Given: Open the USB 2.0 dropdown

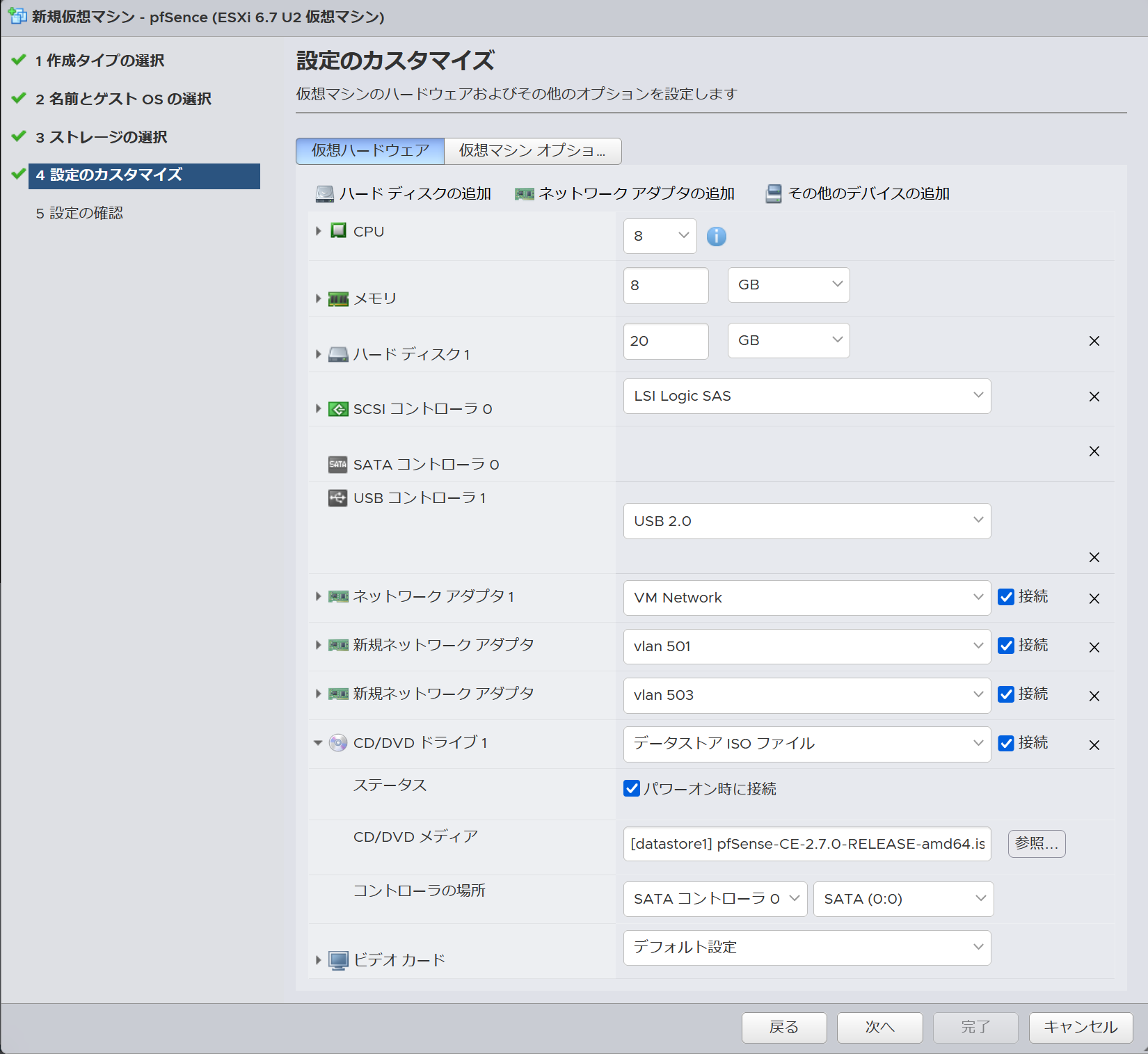Looking at the screenshot, I should pyautogui.click(x=807, y=521).
